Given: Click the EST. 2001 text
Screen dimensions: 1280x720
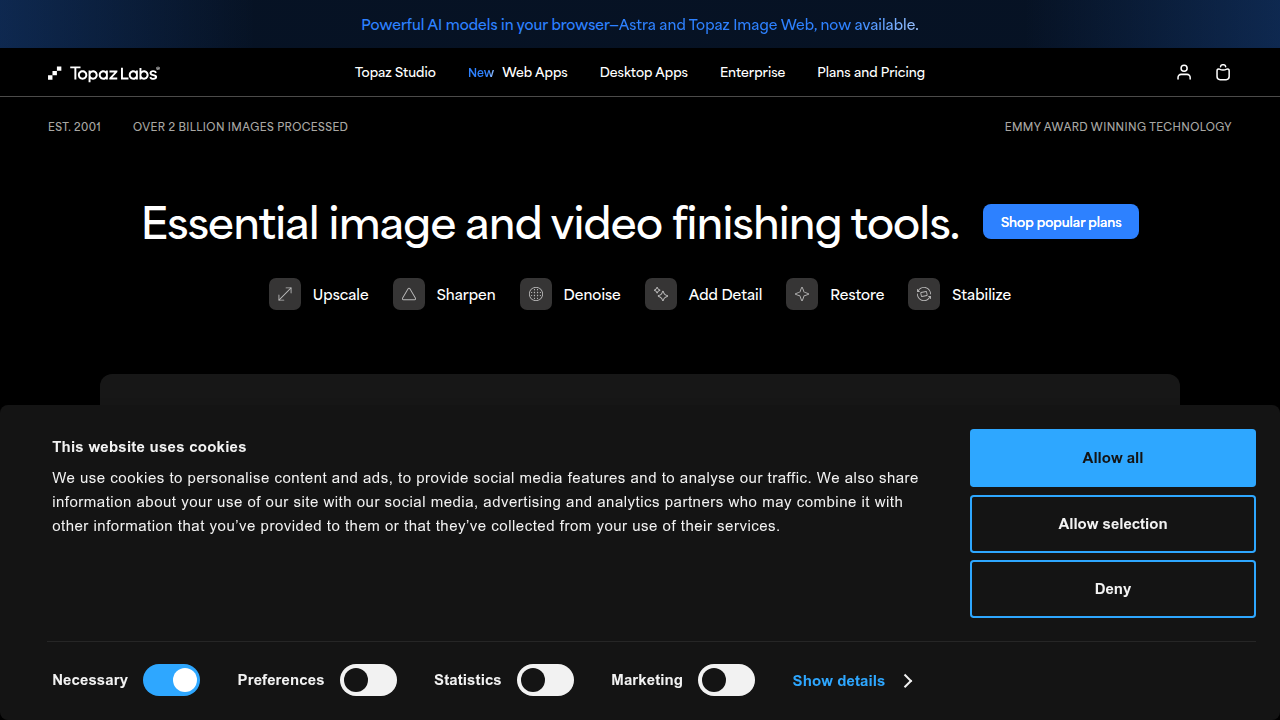Looking at the screenshot, I should pos(75,127).
